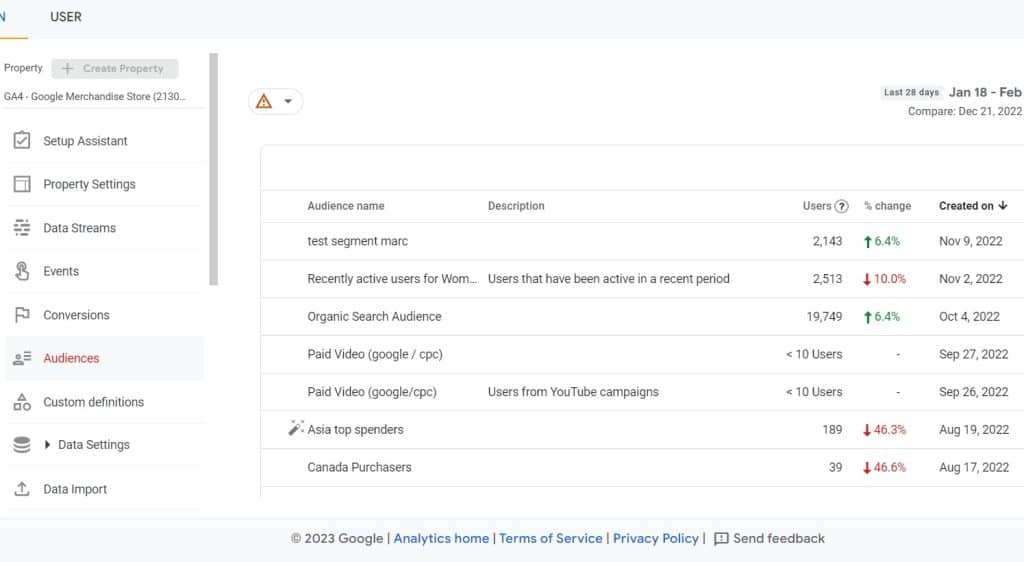The height and width of the screenshot is (562, 1024).
Task: Open the Privacy Policy link
Action: coord(656,539)
